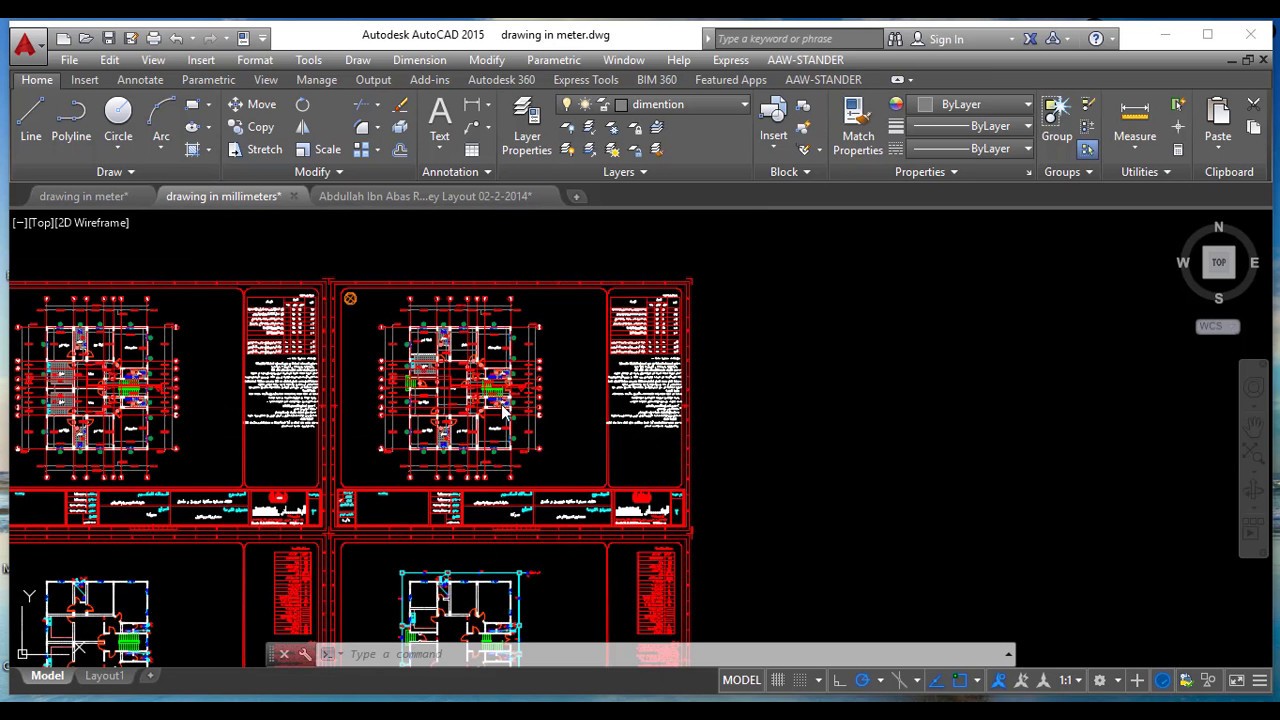The width and height of the screenshot is (1280, 720).
Task: Click the Cut scissors icon
Action: [x=1254, y=104]
